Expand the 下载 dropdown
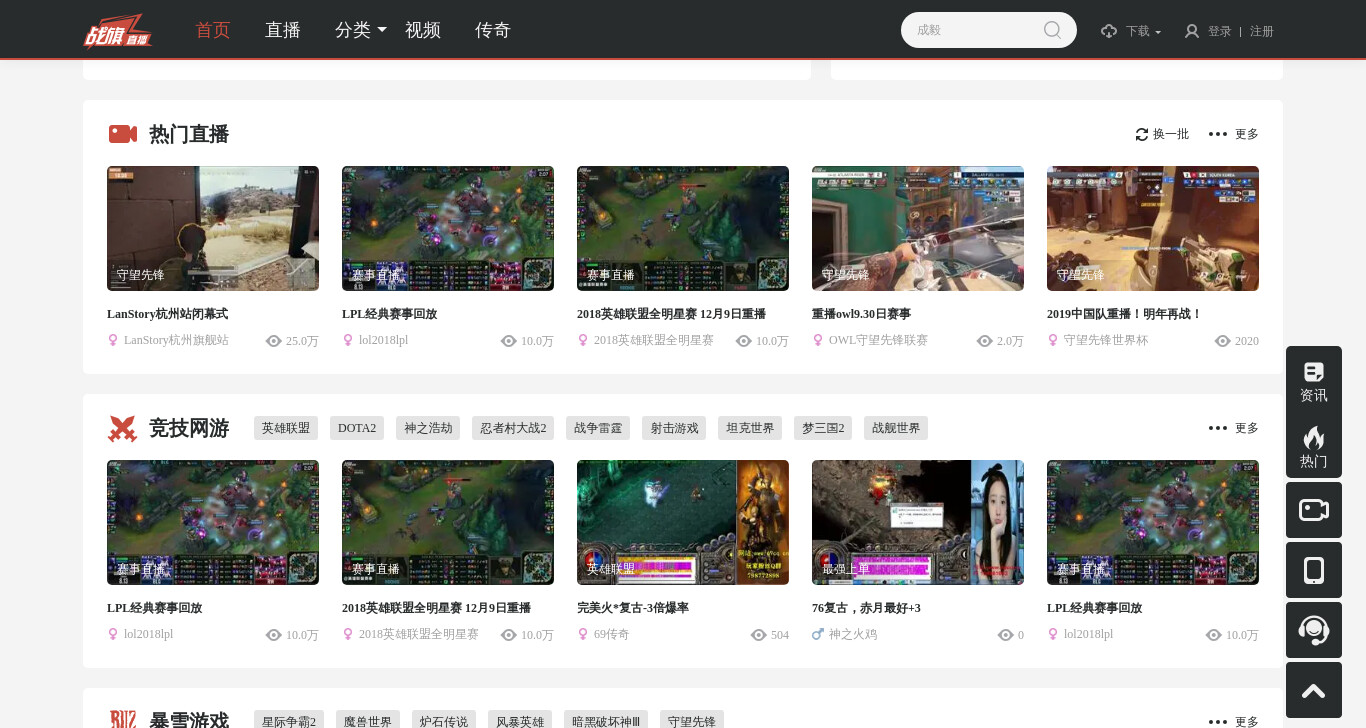Image resolution: width=1366 pixels, height=728 pixels. pos(1143,31)
